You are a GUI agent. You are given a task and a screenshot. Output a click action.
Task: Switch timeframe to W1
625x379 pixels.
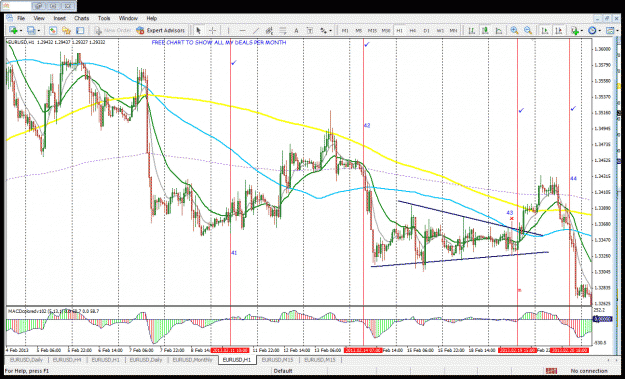point(440,30)
